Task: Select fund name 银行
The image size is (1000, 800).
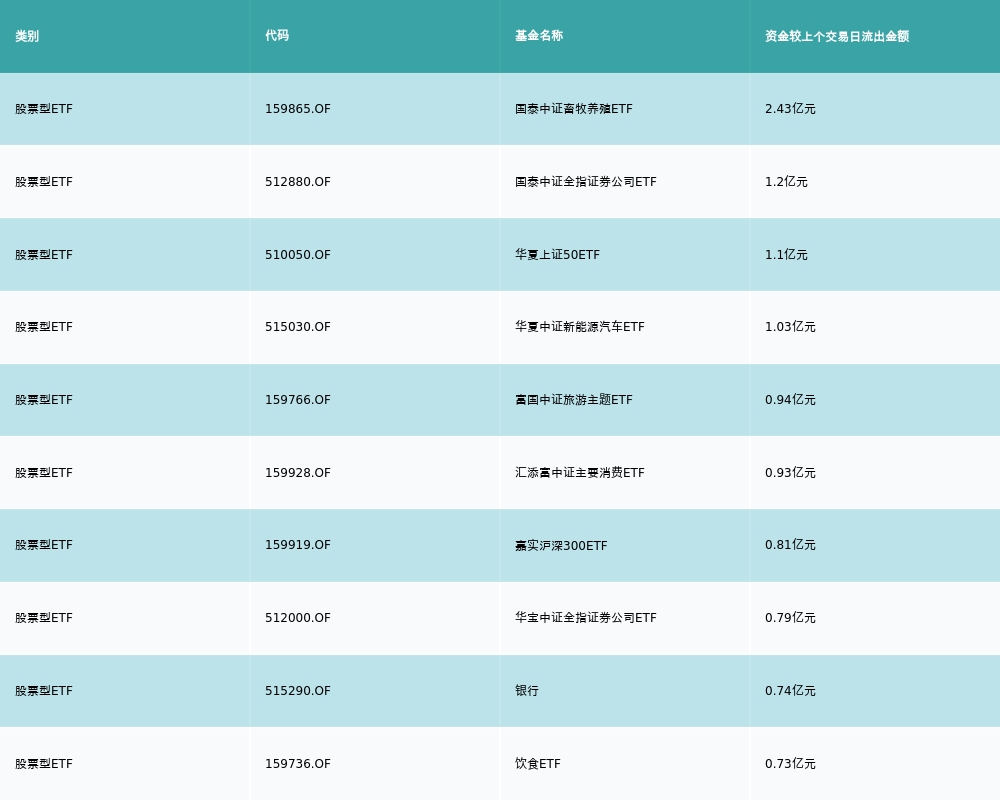Action: 527,691
